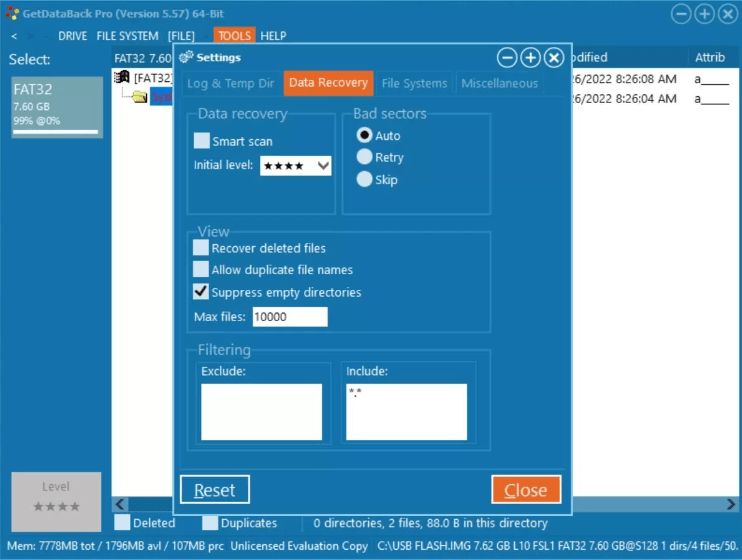
Task: Open the Initial level star dropdown
Action: (295, 166)
